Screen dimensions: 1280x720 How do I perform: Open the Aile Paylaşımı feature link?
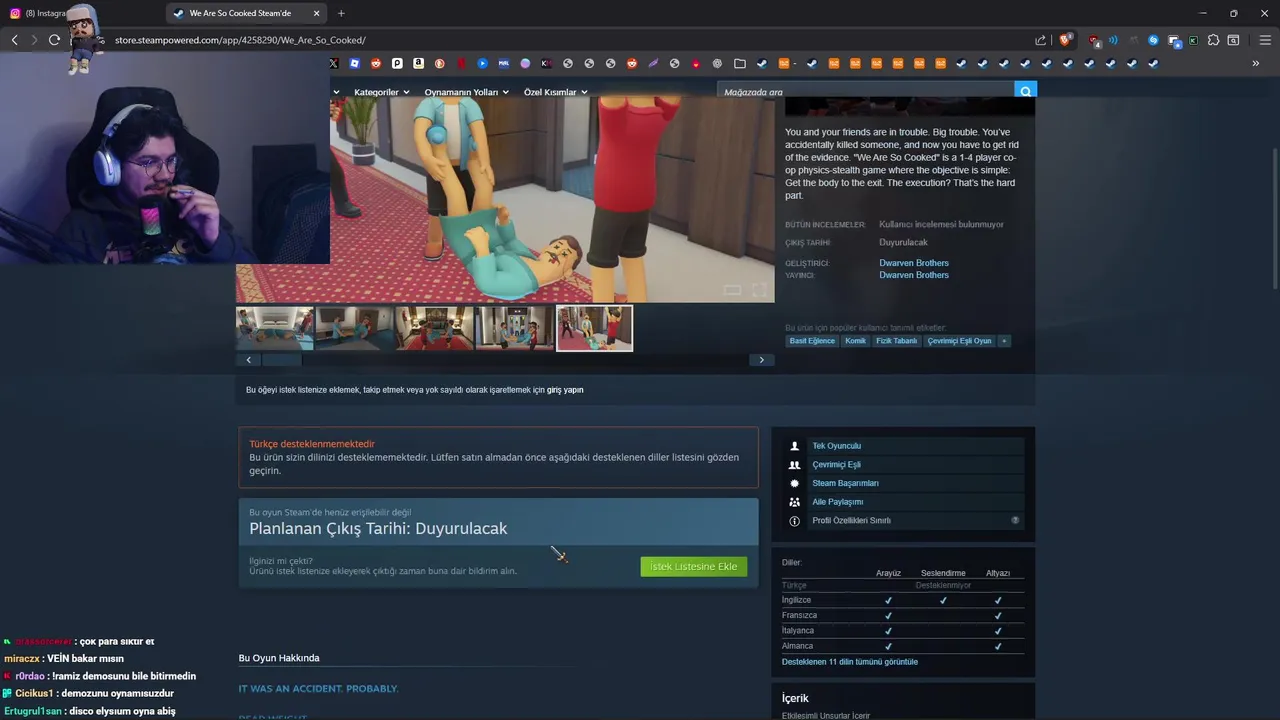(x=837, y=502)
